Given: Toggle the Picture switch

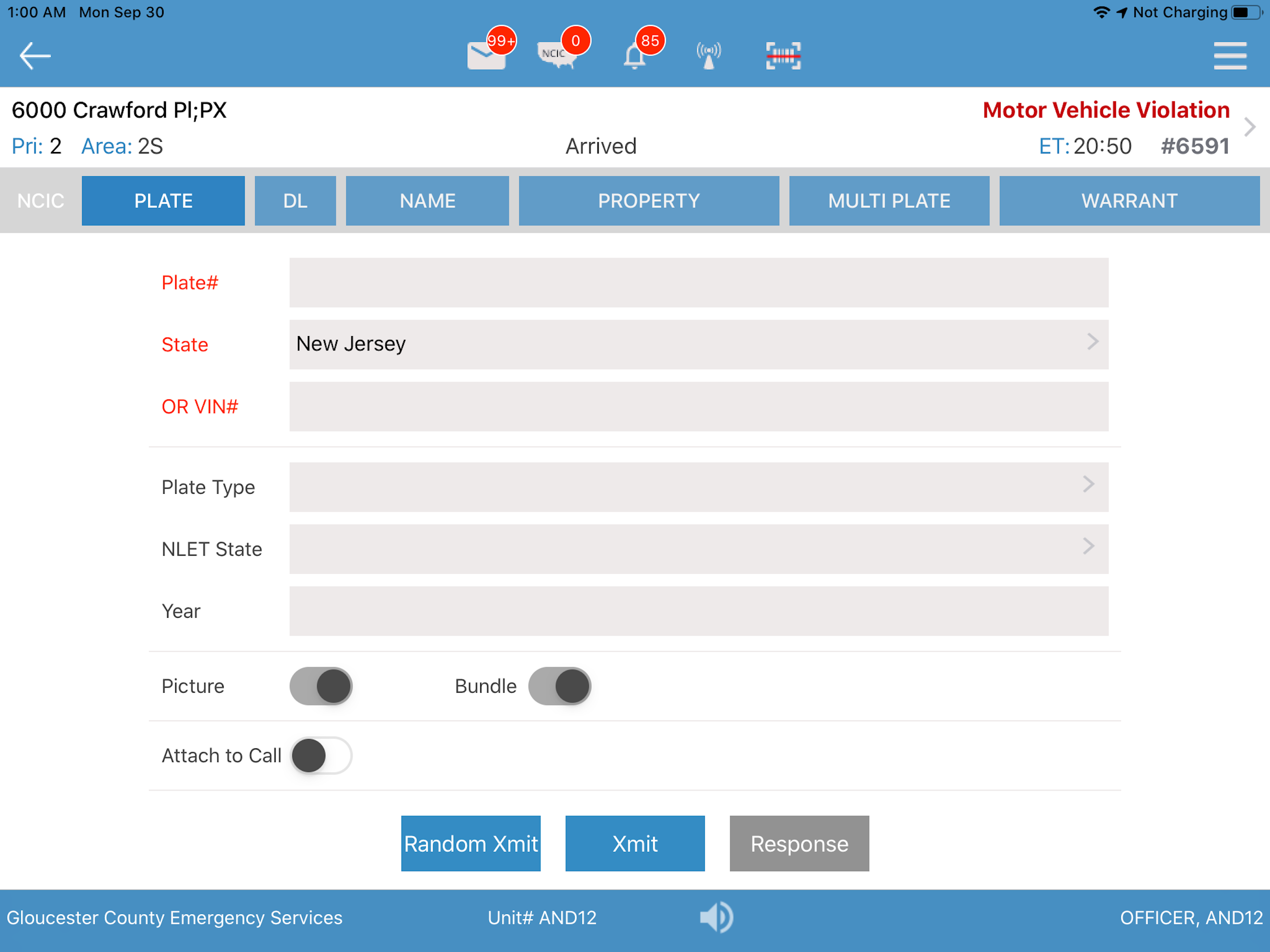Looking at the screenshot, I should (x=321, y=686).
